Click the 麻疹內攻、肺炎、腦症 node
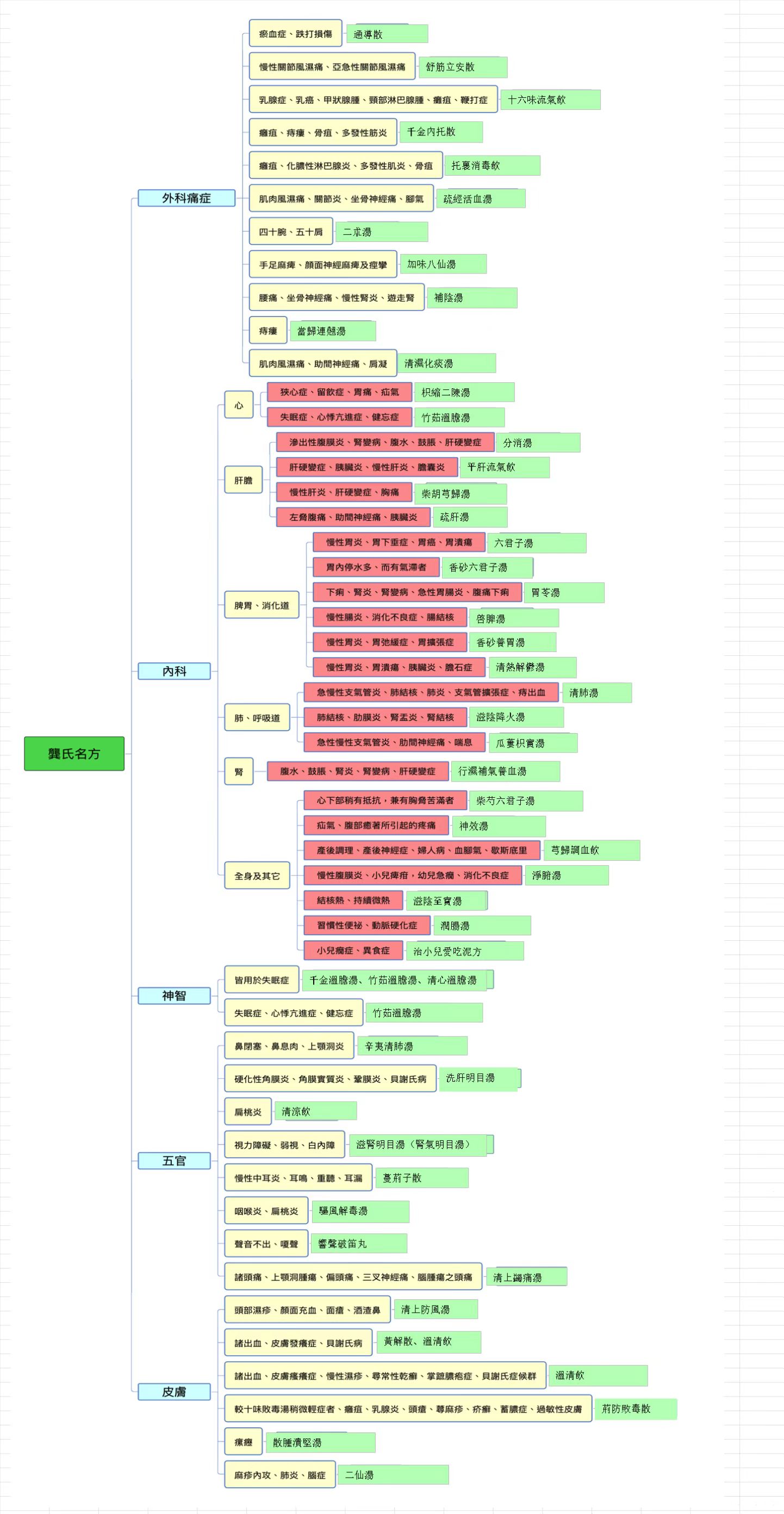 pos(280,1475)
